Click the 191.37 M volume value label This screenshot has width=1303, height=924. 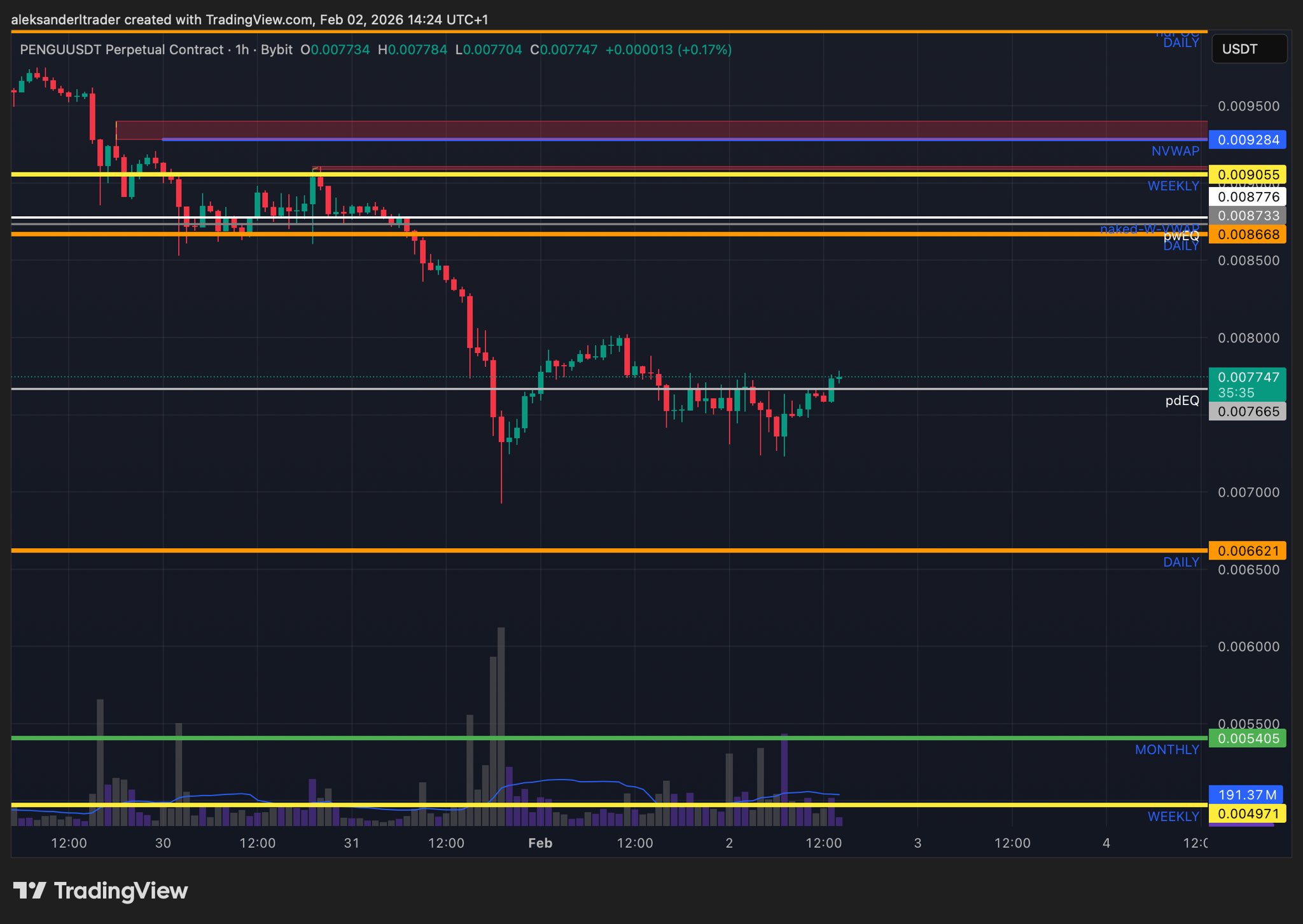coord(1246,794)
